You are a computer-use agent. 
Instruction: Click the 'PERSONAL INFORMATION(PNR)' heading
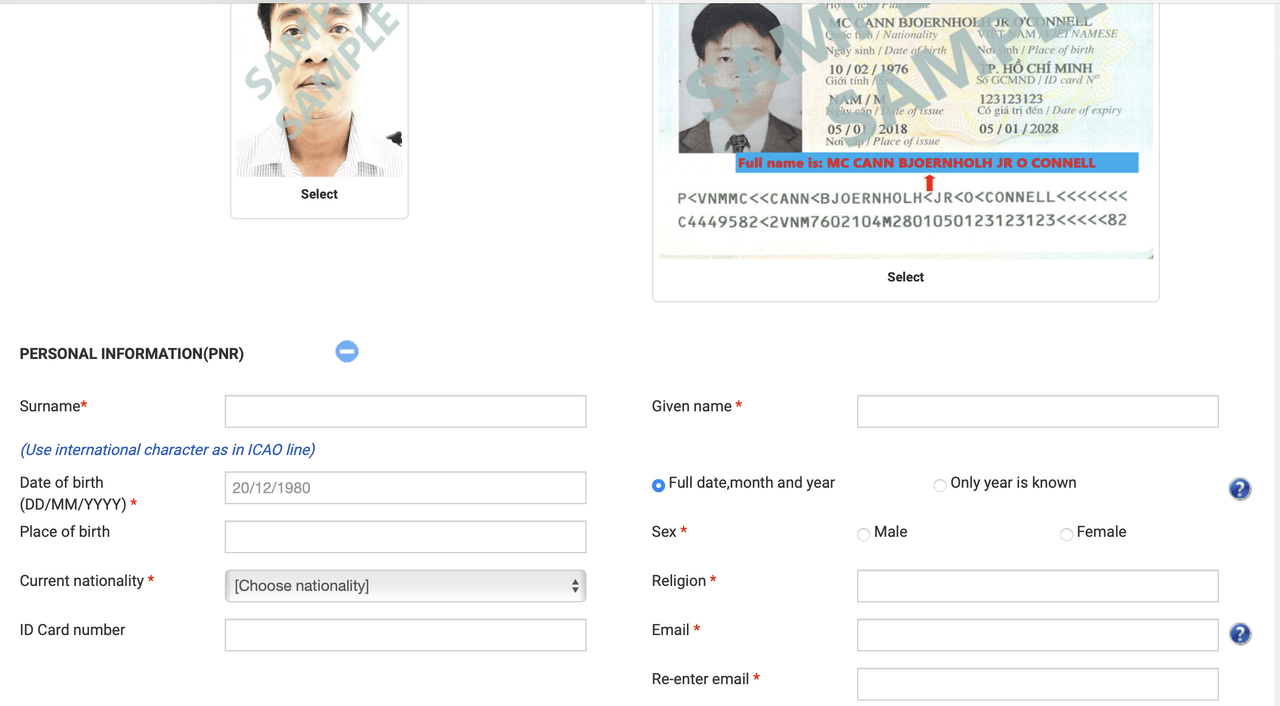tap(132, 354)
